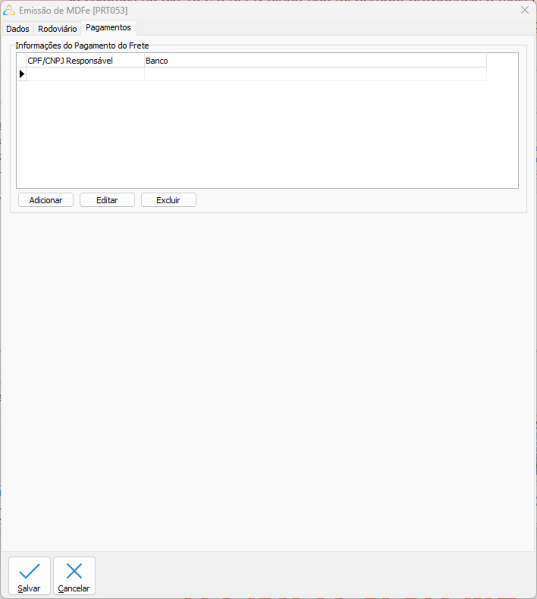Open the Rodoviário tab

point(57,29)
